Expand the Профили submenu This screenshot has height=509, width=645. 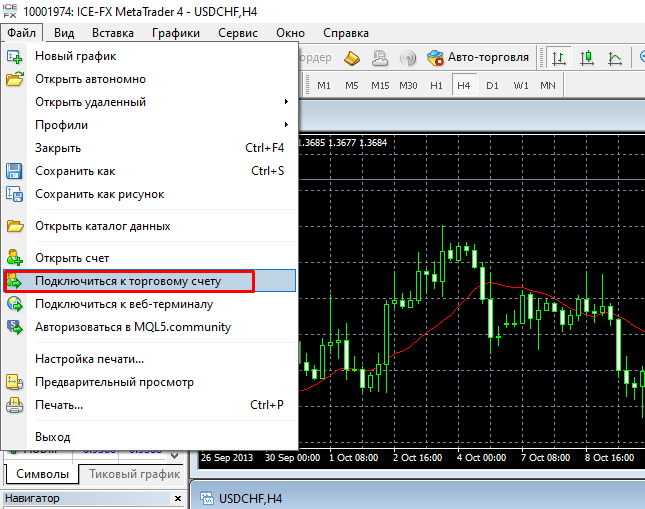click(x=150, y=125)
